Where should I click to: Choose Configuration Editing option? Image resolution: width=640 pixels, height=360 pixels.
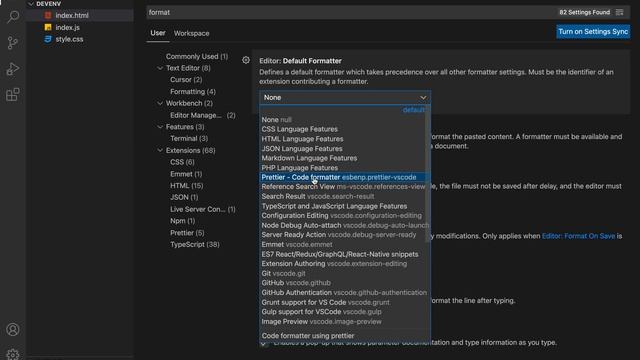pyautogui.click(x=343, y=216)
